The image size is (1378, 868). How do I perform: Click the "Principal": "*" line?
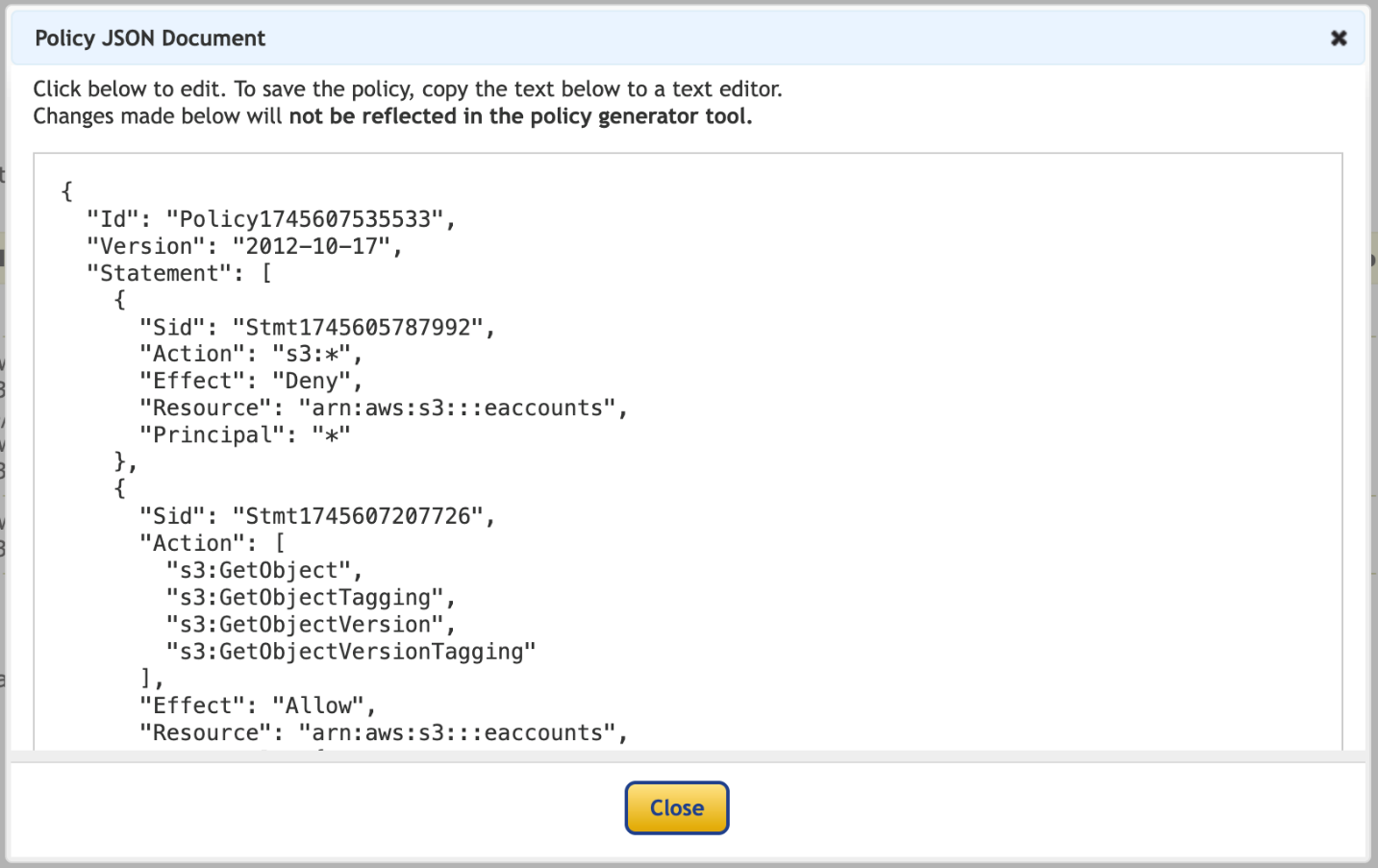coord(245,434)
